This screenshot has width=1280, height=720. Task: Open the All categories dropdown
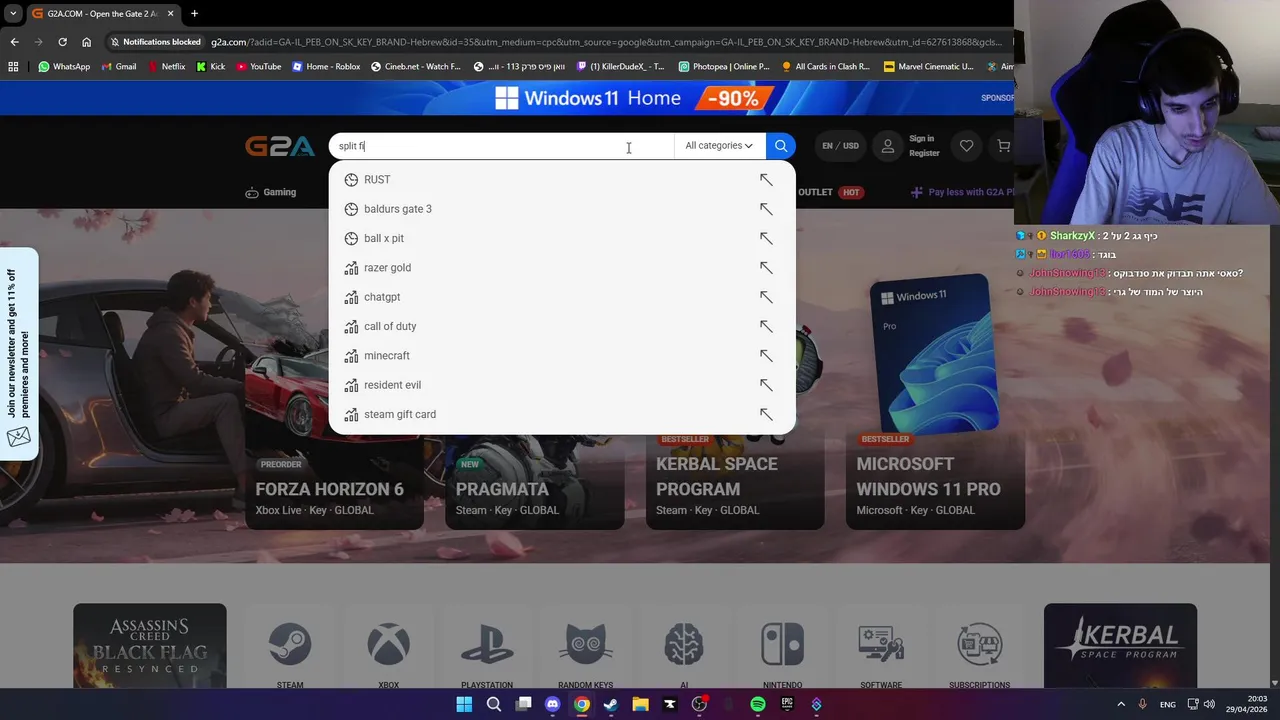click(x=719, y=146)
